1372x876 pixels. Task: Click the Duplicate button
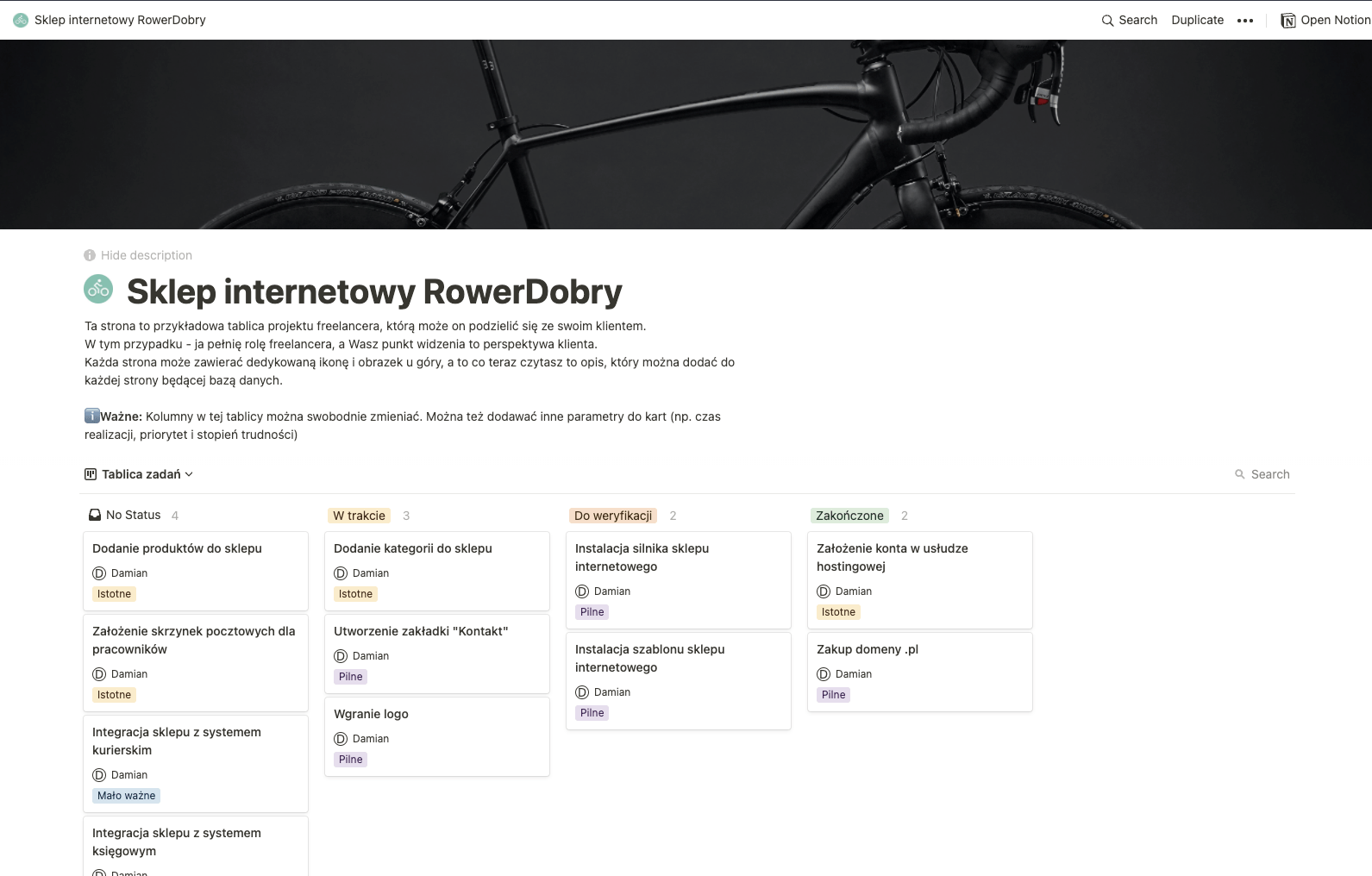[x=1197, y=20]
